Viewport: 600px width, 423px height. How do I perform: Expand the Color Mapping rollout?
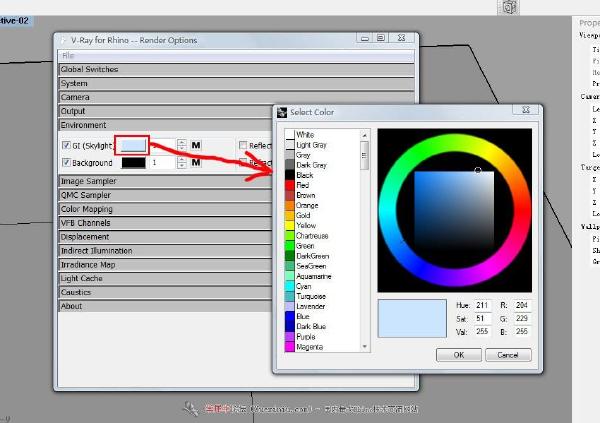pos(165,209)
